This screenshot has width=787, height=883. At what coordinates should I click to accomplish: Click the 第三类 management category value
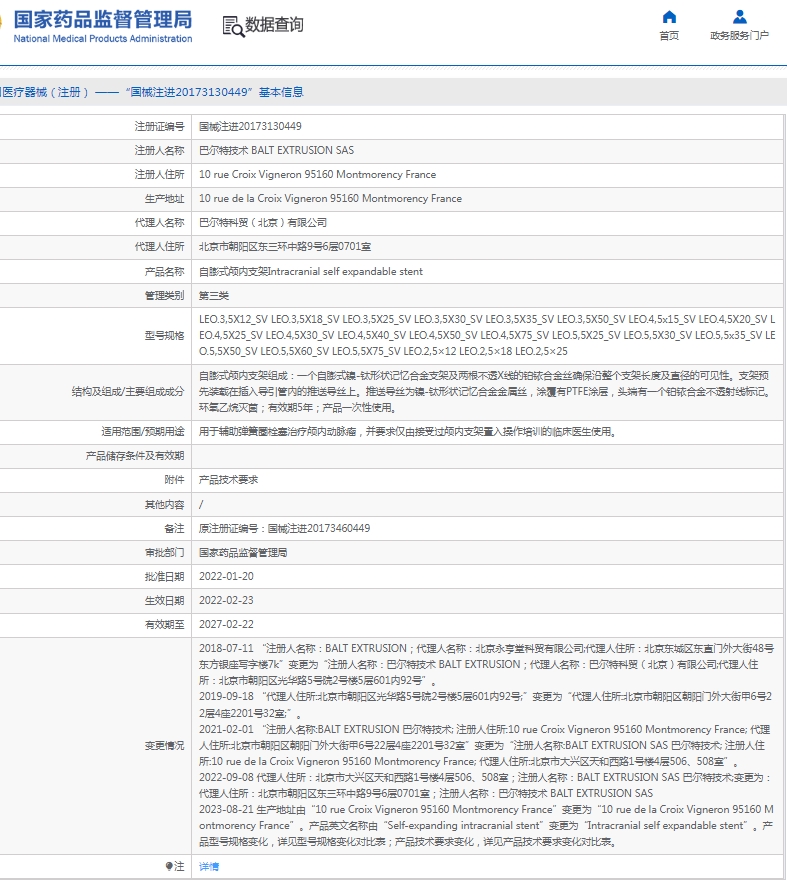tap(214, 296)
